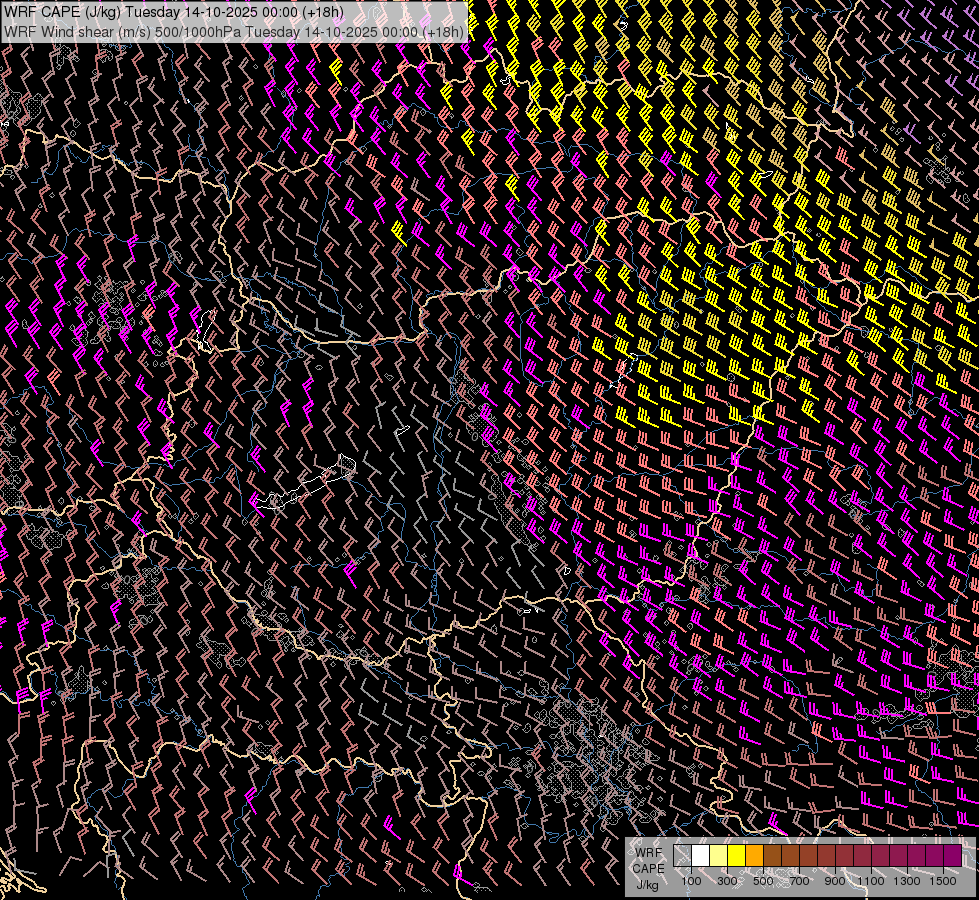Click the 900 legend scale label
Screen dimensions: 979x900
(x=835, y=881)
